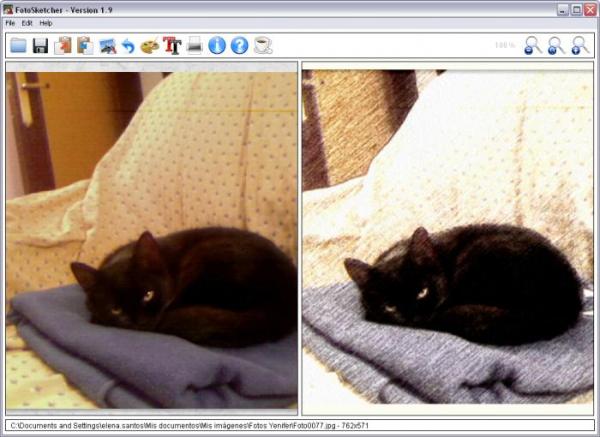This screenshot has height=437, width=600.
Task: Click the sketched cat result on right
Action: [x=447, y=240]
